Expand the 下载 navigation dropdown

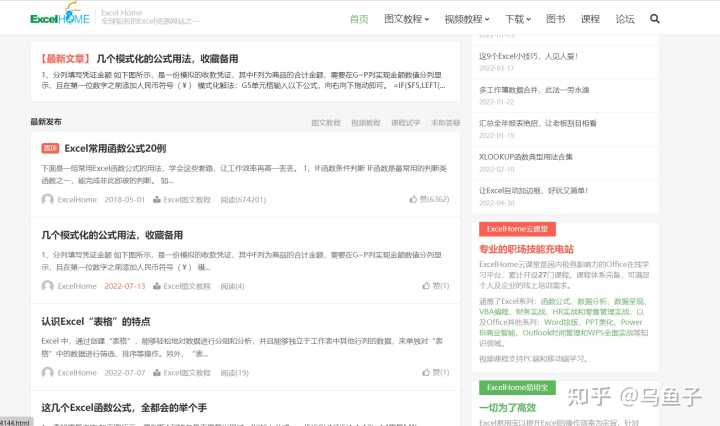tap(518, 19)
